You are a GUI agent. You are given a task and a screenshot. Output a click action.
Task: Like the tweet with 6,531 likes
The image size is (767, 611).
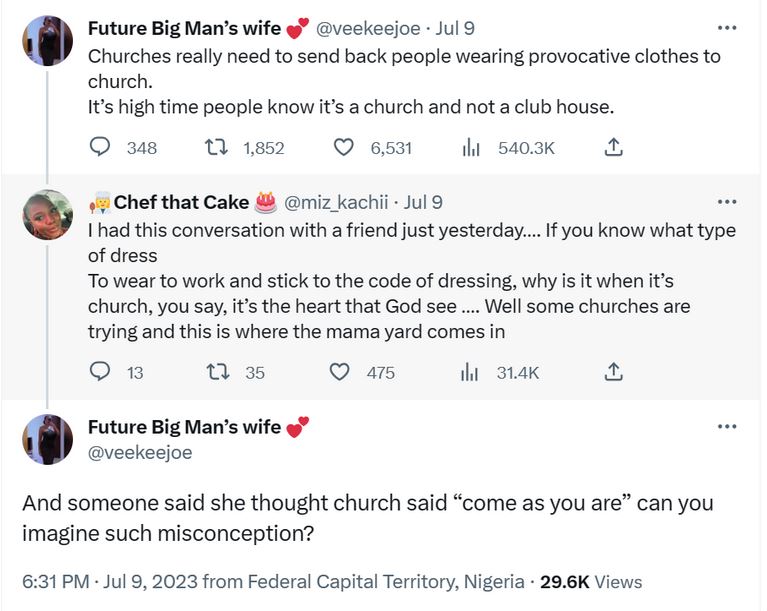pyautogui.click(x=343, y=148)
